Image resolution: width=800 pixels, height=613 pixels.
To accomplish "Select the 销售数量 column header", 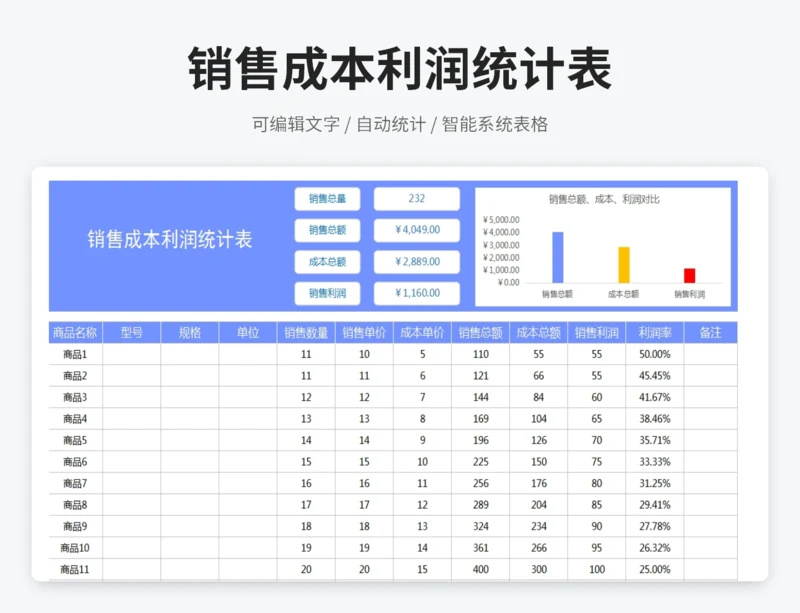I will tap(306, 333).
